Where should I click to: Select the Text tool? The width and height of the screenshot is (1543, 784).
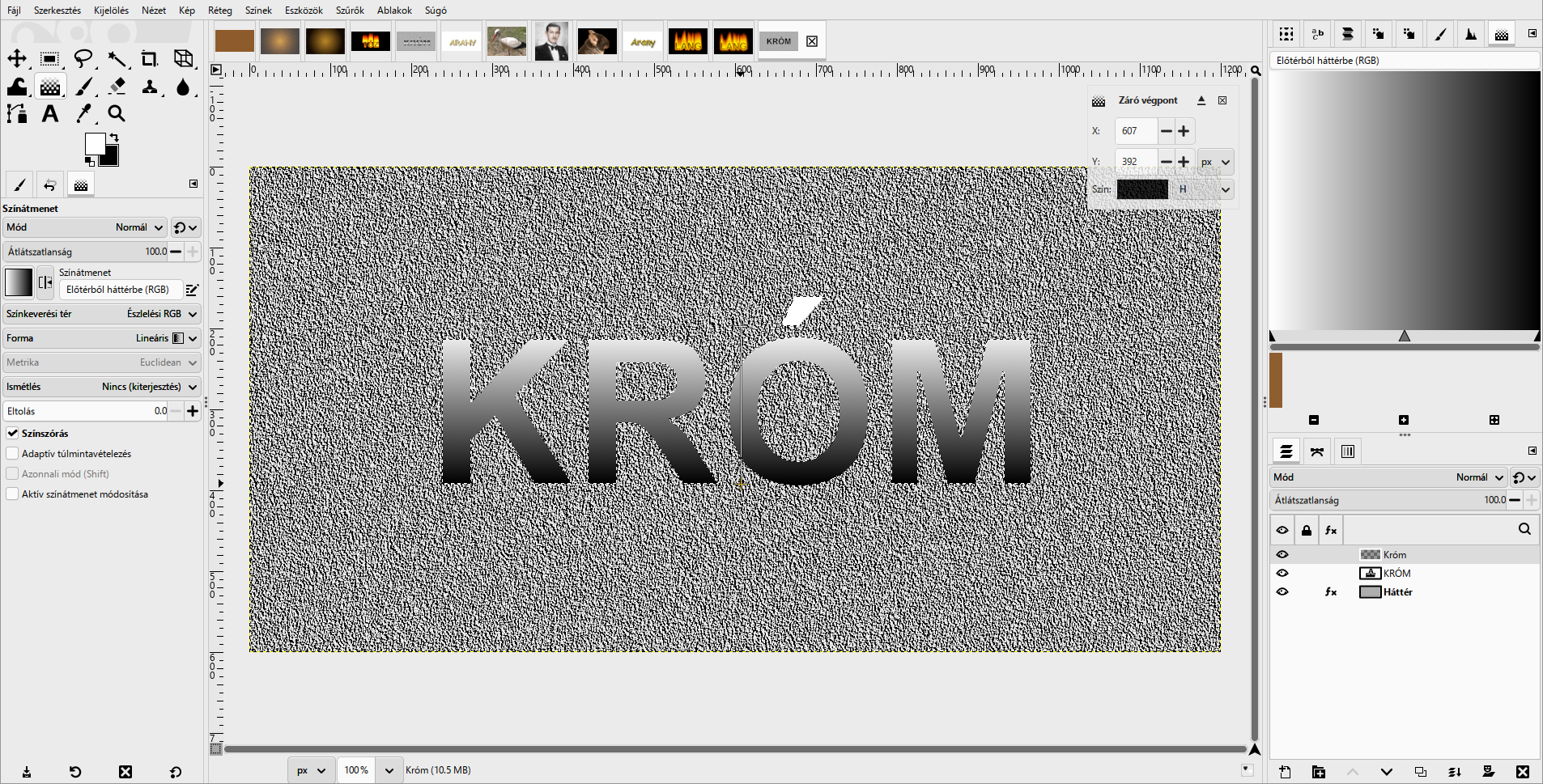[x=50, y=114]
